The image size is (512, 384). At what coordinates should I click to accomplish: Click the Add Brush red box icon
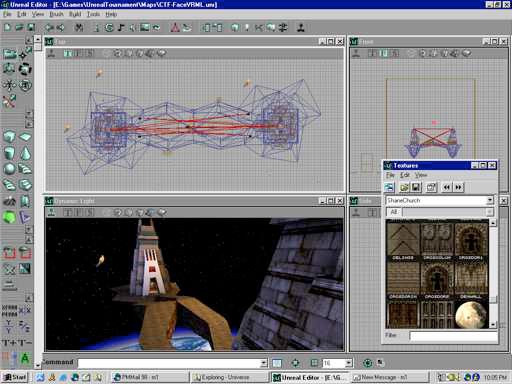(x=9, y=253)
